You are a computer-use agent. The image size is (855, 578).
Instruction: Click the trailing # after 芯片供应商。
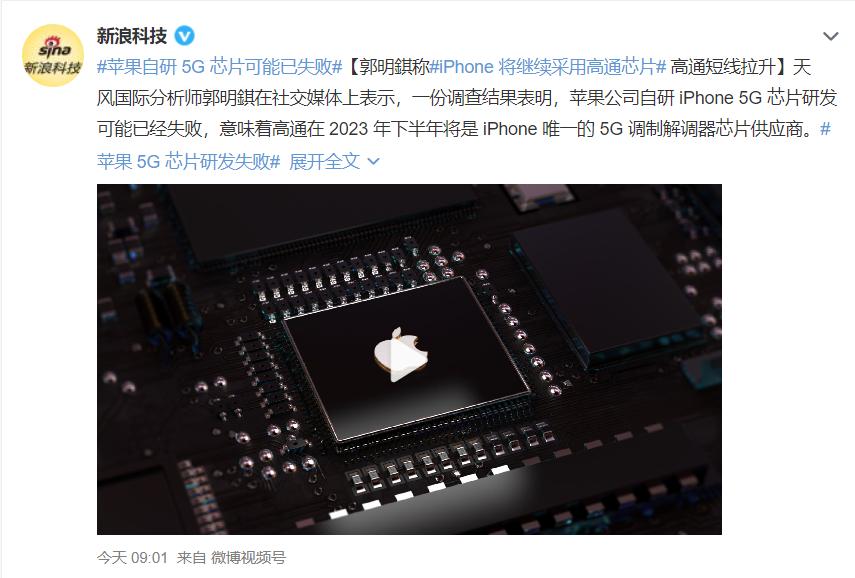[825, 129]
